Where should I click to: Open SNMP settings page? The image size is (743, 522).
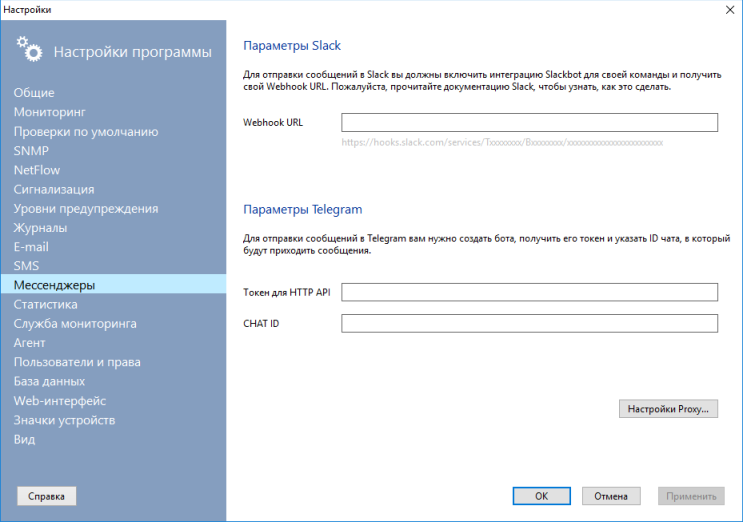[31, 151]
